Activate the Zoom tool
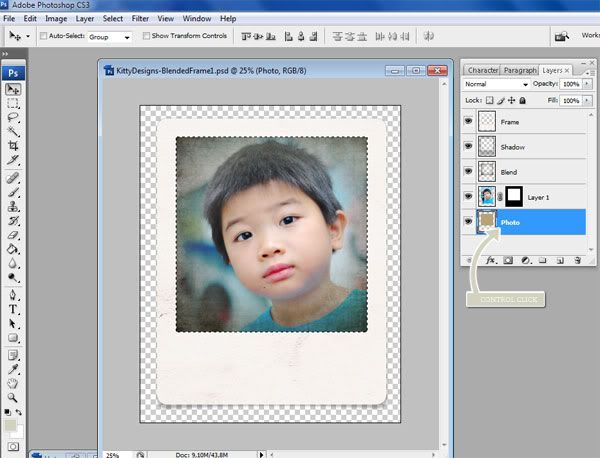 click(x=13, y=398)
